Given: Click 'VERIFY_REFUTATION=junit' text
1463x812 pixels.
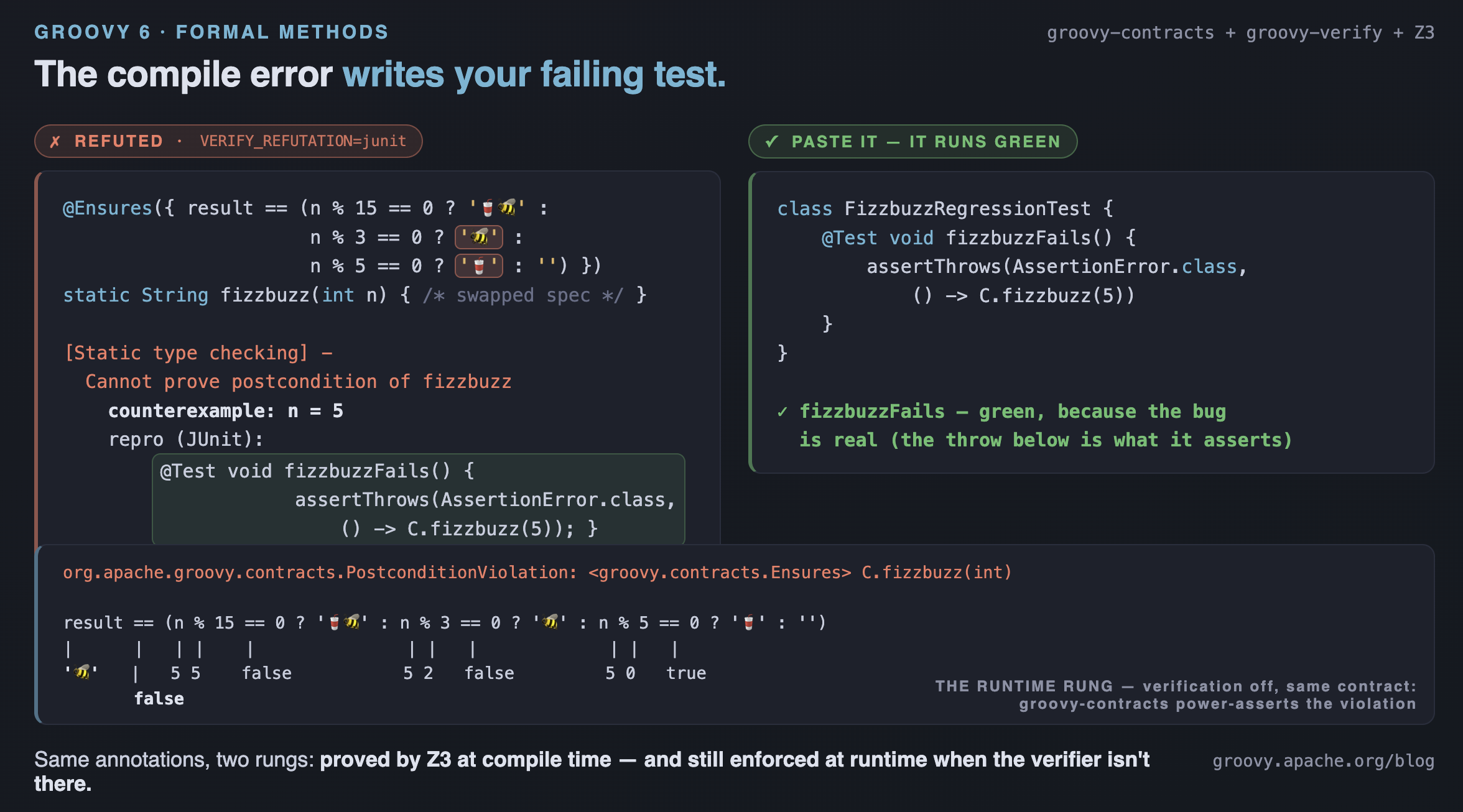Looking at the screenshot, I should click(303, 141).
